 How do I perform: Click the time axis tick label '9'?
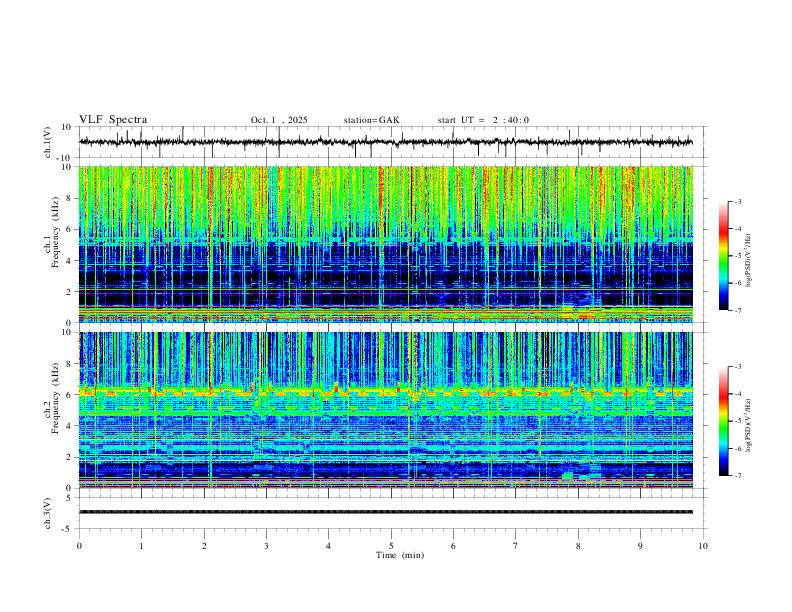point(640,546)
